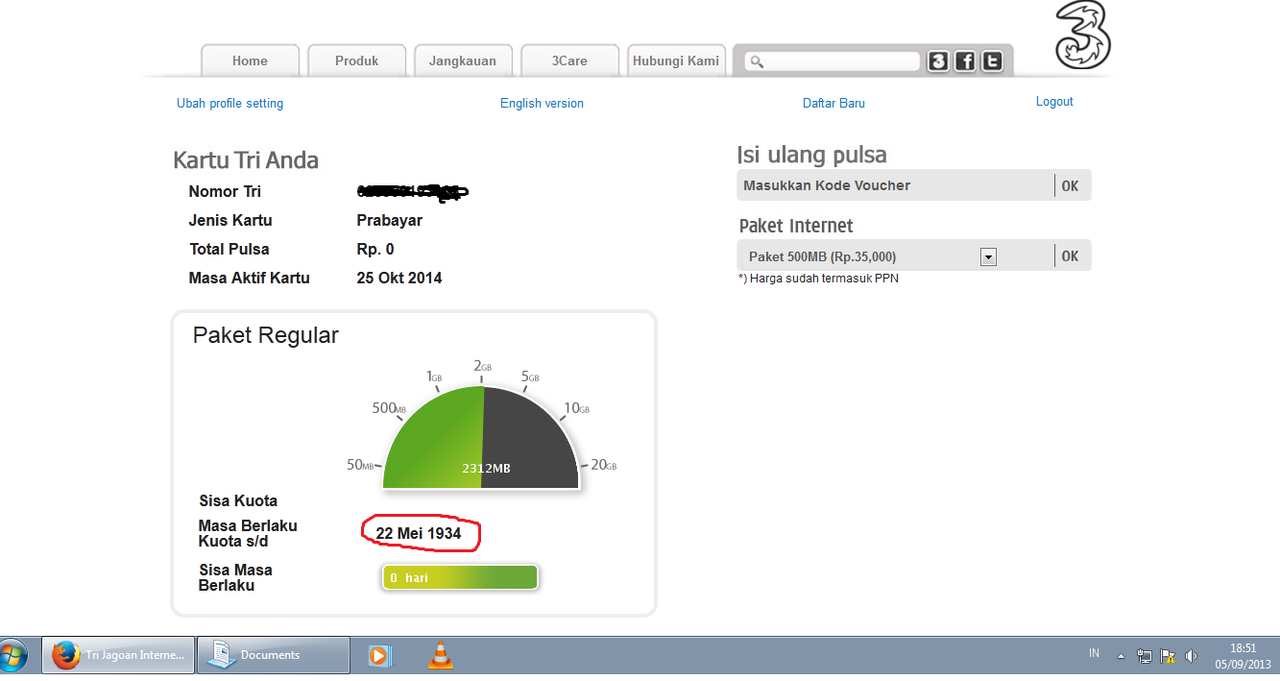Expand the Paket 500MB dropdown arrow
The image size is (1280, 681).
pyautogui.click(x=989, y=257)
